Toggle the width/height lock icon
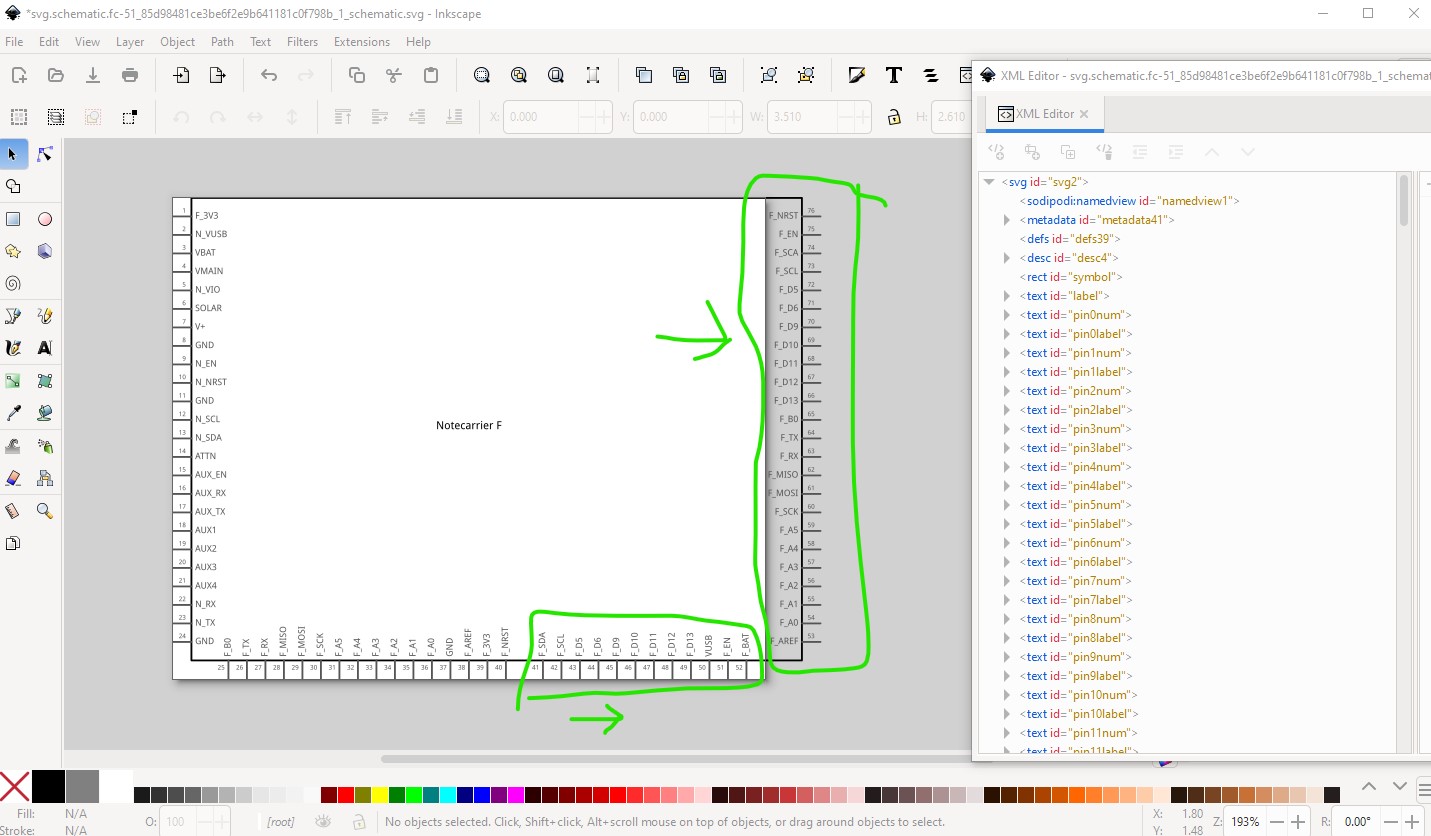Viewport: 1431px width, 836px height. tap(894, 117)
